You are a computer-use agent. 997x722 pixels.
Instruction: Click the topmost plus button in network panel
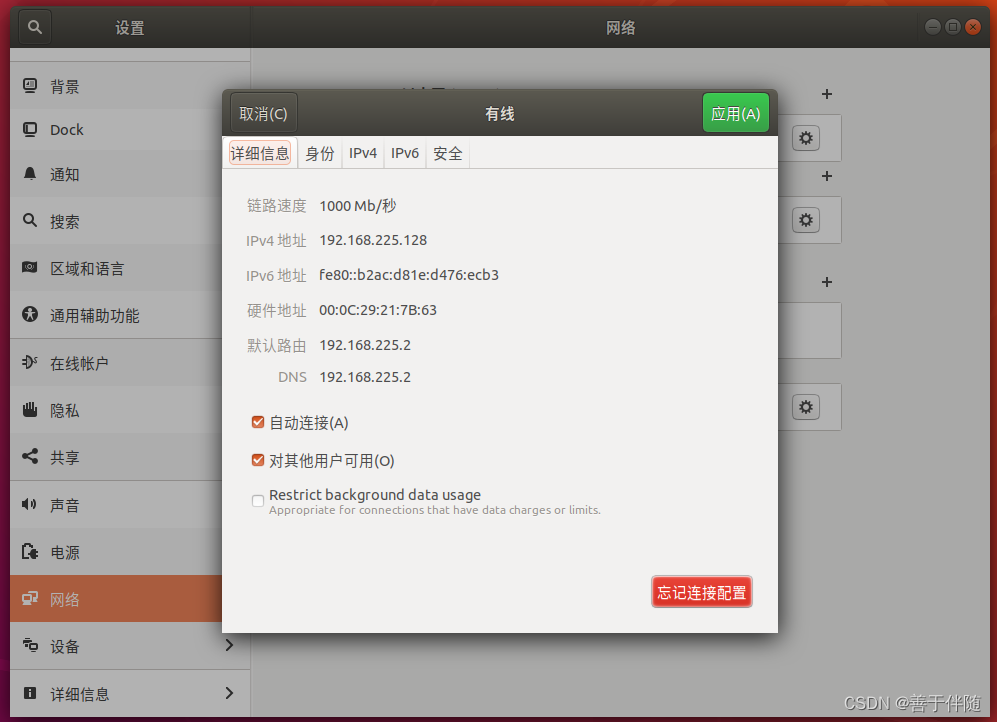[827, 94]
